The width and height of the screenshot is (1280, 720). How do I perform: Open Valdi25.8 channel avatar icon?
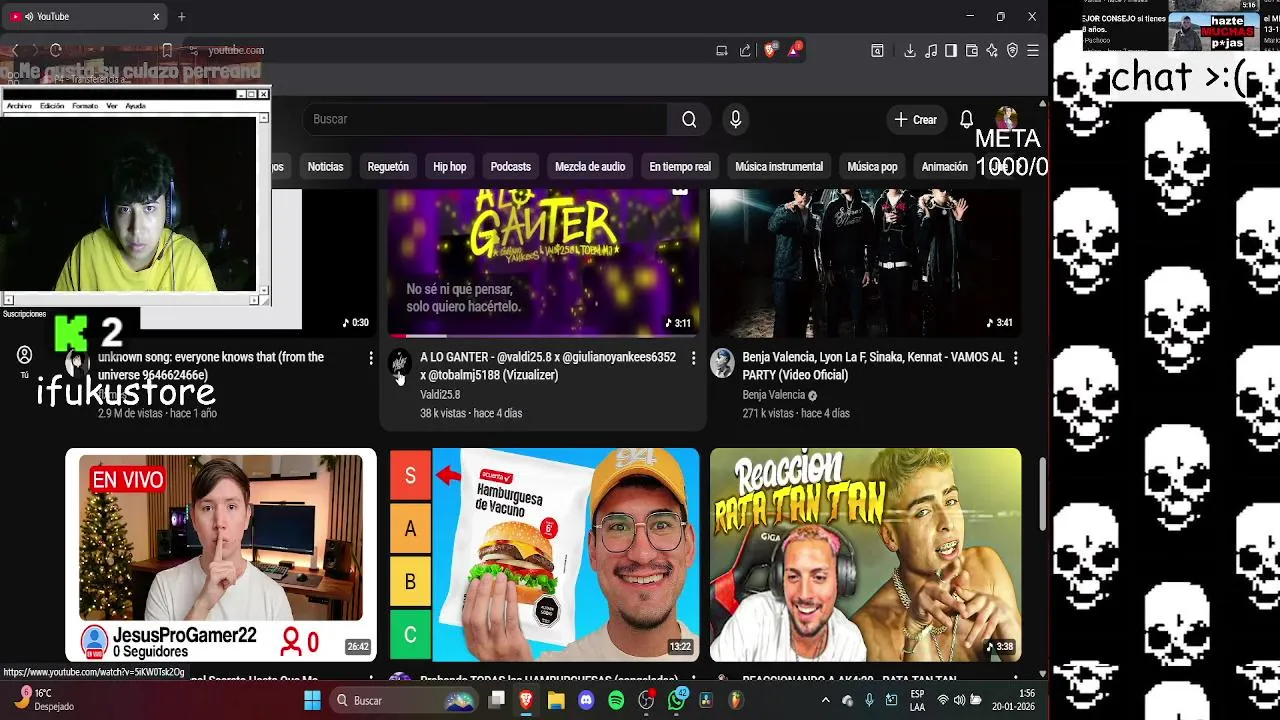pyautogui.click(x=400, y=363)
